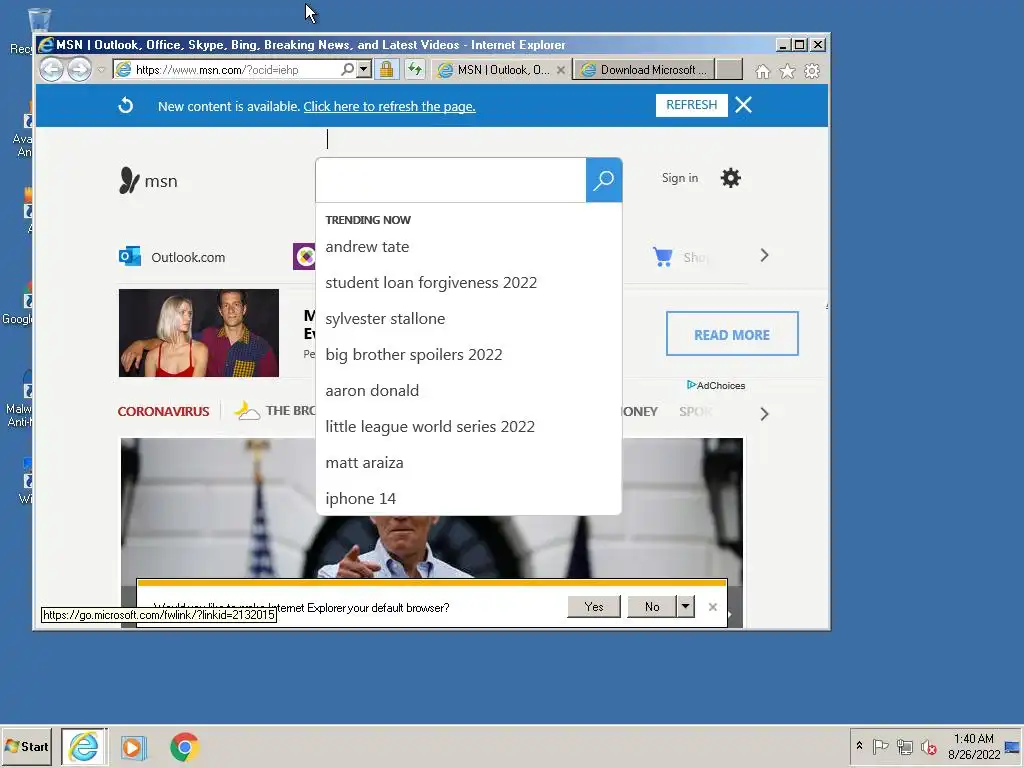Click the shopping cart icon

click(662, 257)
